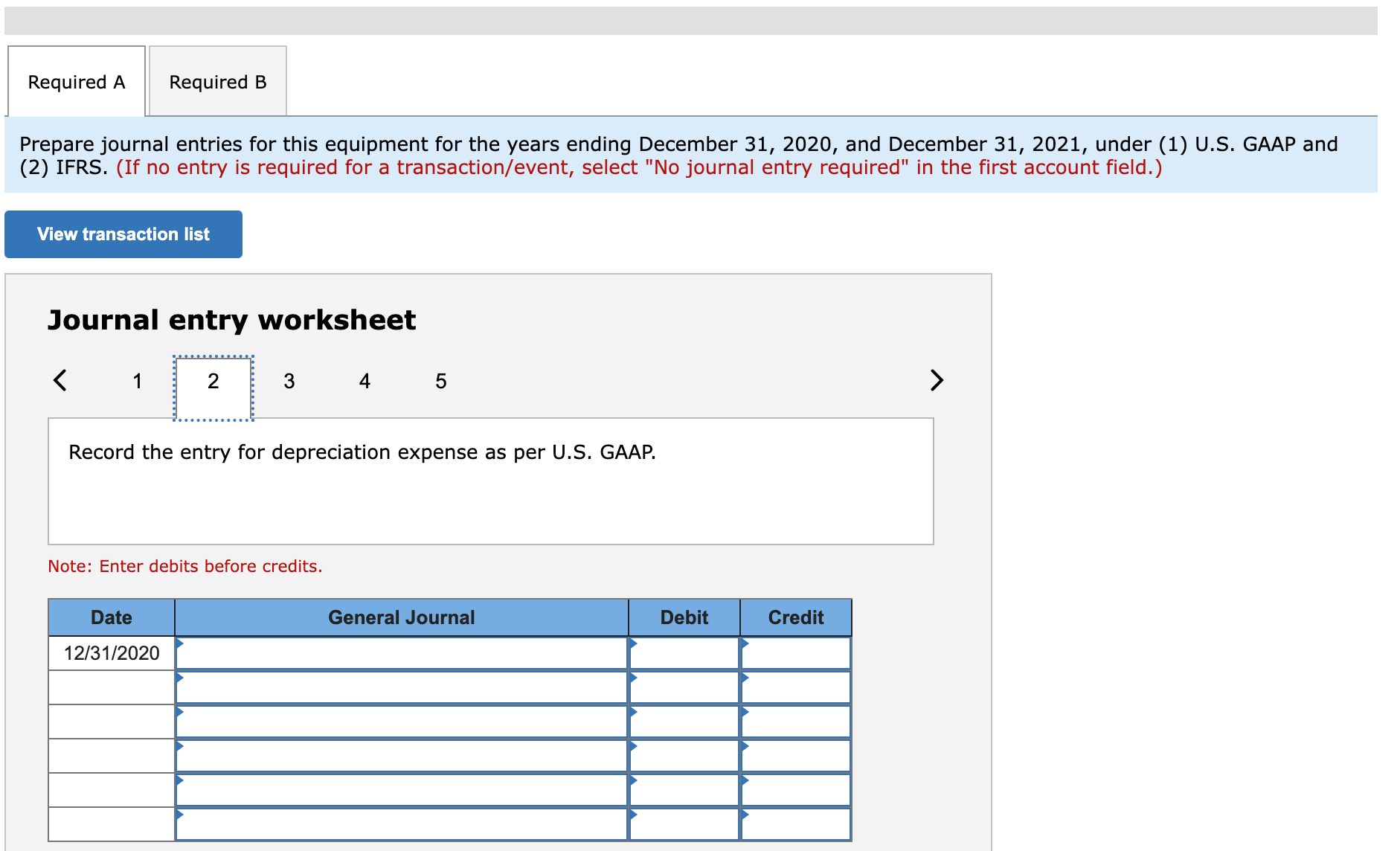Open the second row General Journal dropdown

pyautogui.click(x=402, y=687)
